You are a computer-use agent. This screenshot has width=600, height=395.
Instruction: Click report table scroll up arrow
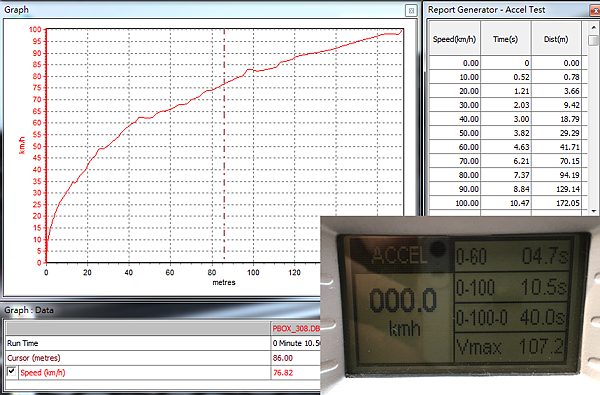(x=593, y=27)
